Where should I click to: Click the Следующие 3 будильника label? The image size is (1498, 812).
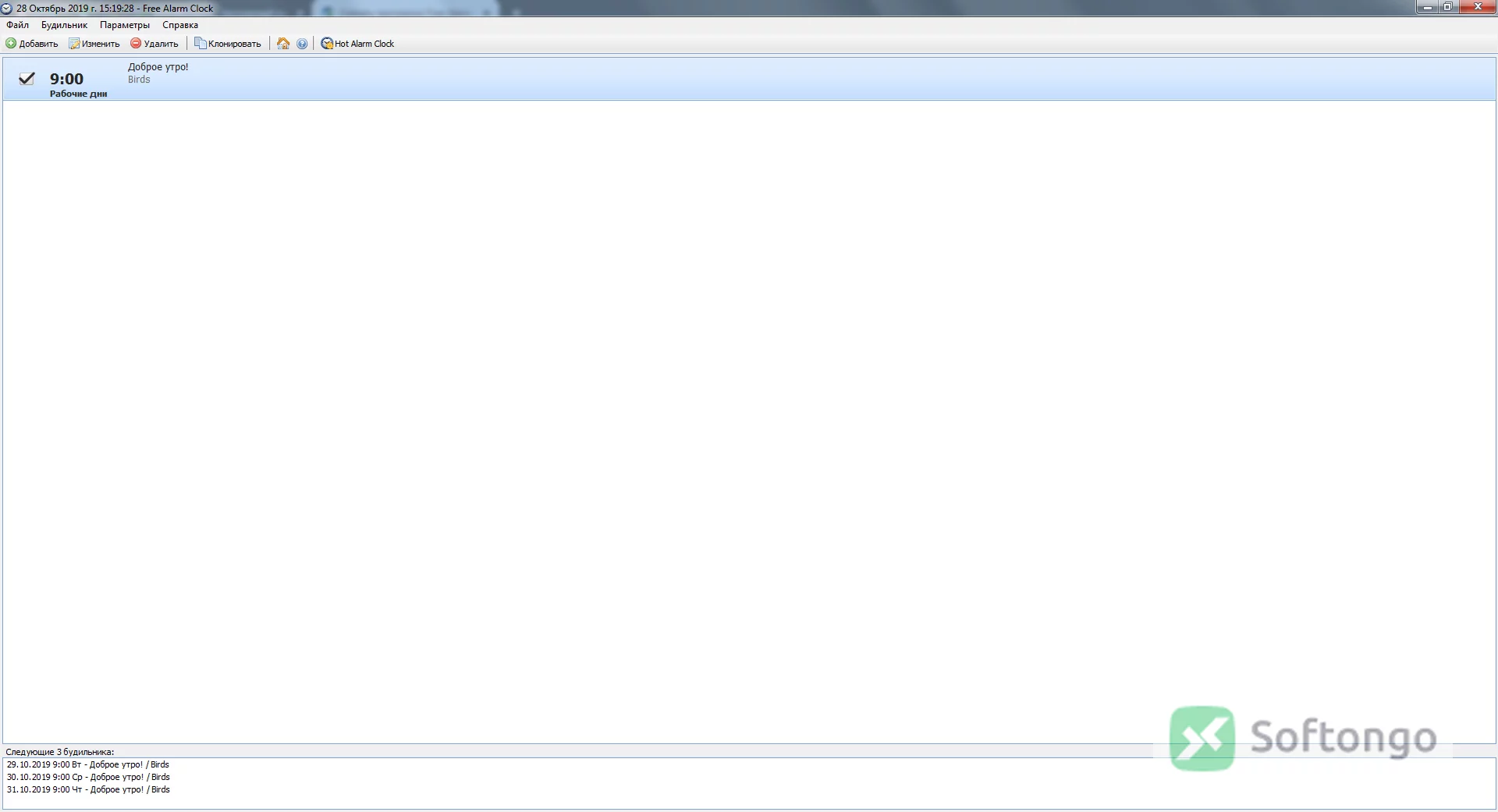click(x=59, y=752)
